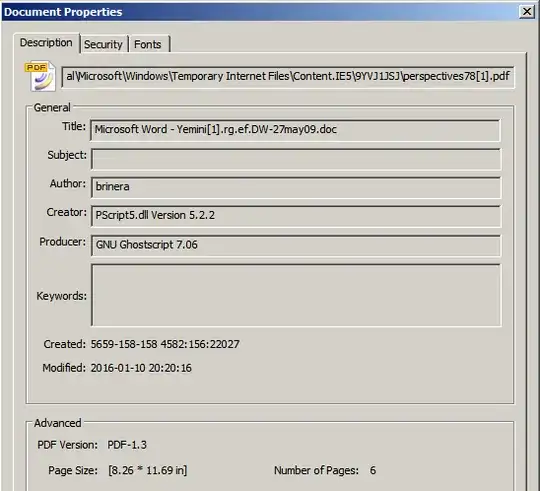Open the Fonts tab
540x491 pixels.
point(148,44)
